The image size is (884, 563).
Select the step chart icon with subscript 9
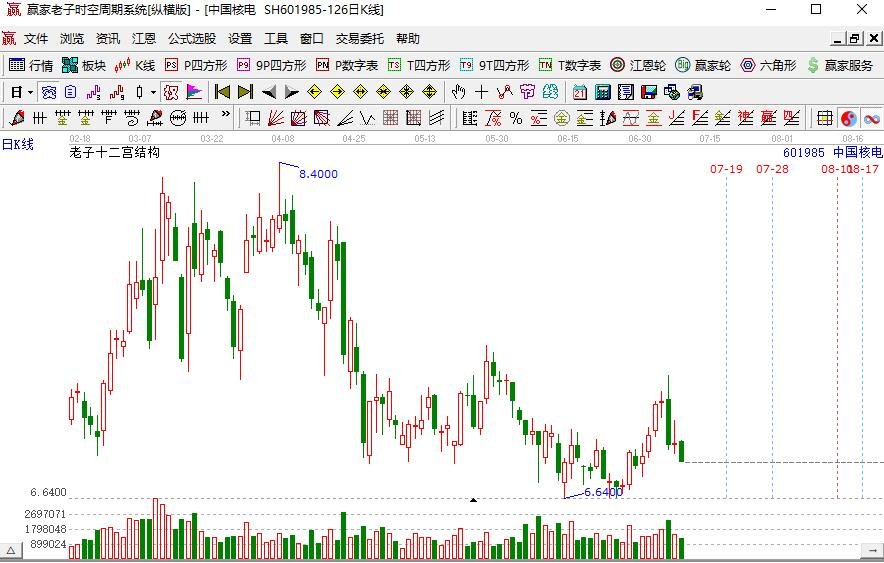tap(117, 92)
